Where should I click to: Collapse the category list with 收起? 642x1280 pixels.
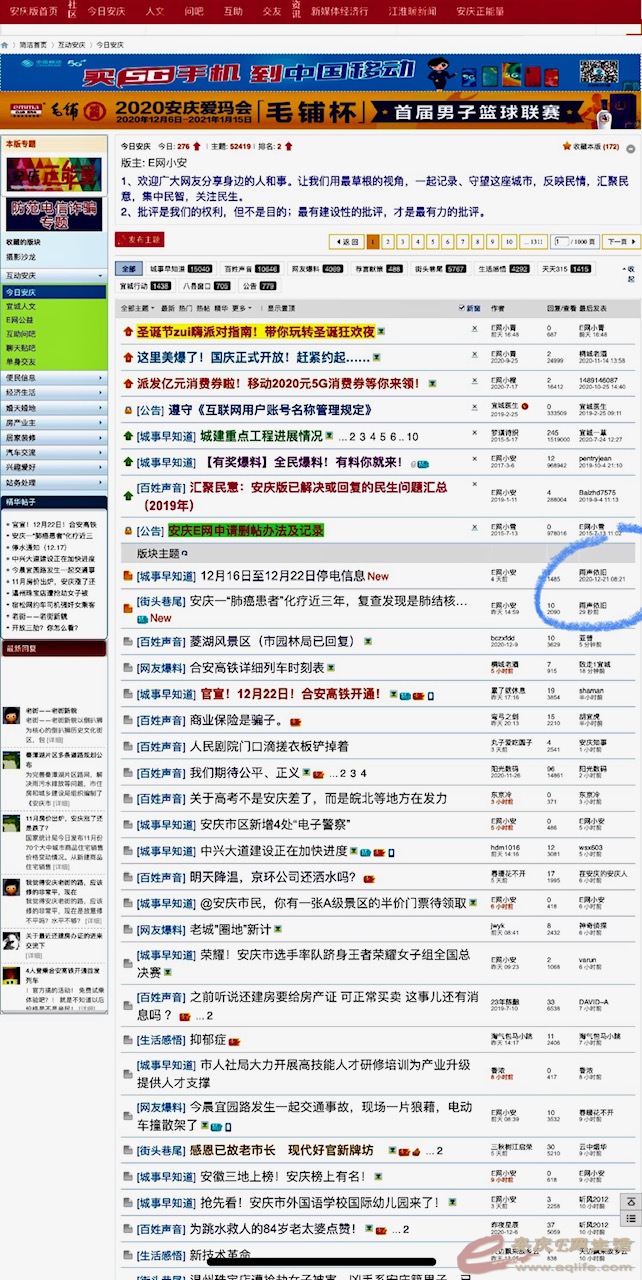point(630,274)
